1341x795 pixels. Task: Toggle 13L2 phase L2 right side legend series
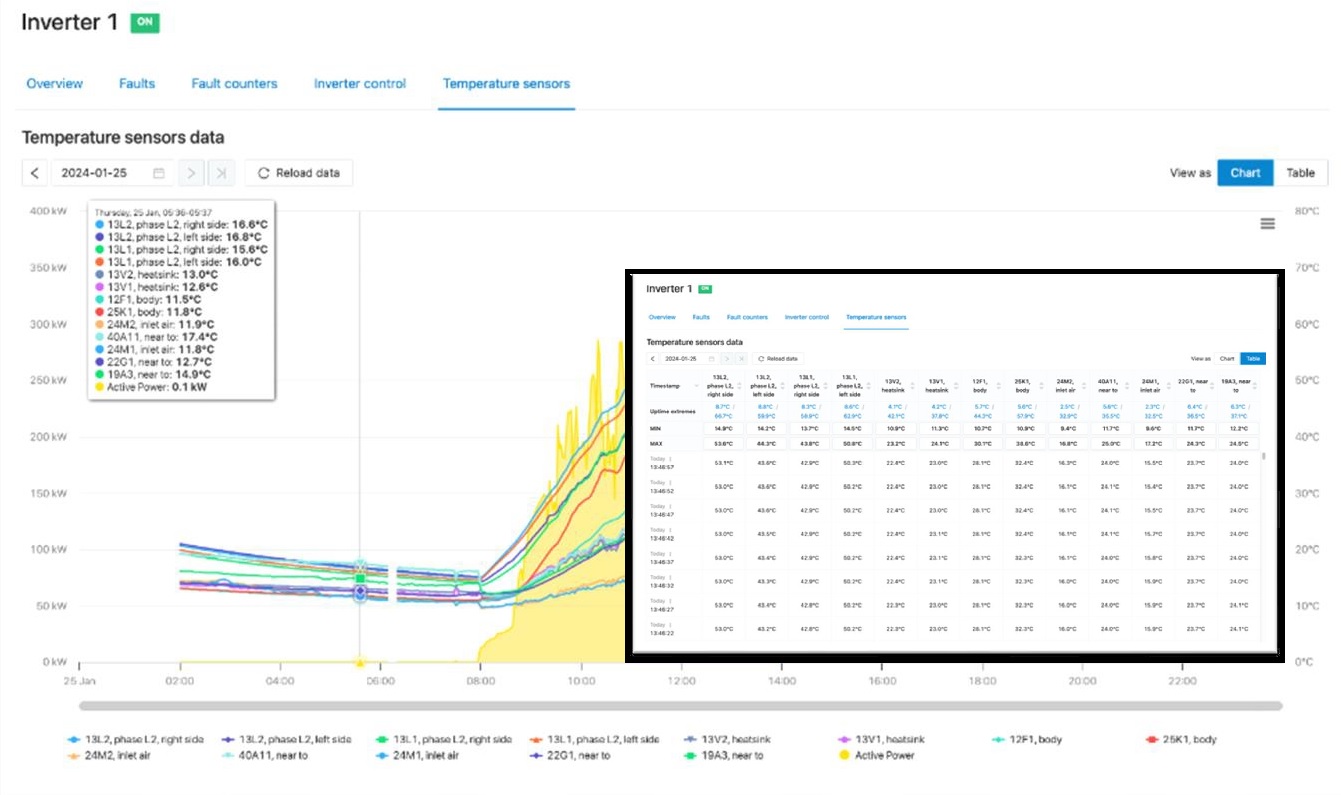click(x=135, y=739)
